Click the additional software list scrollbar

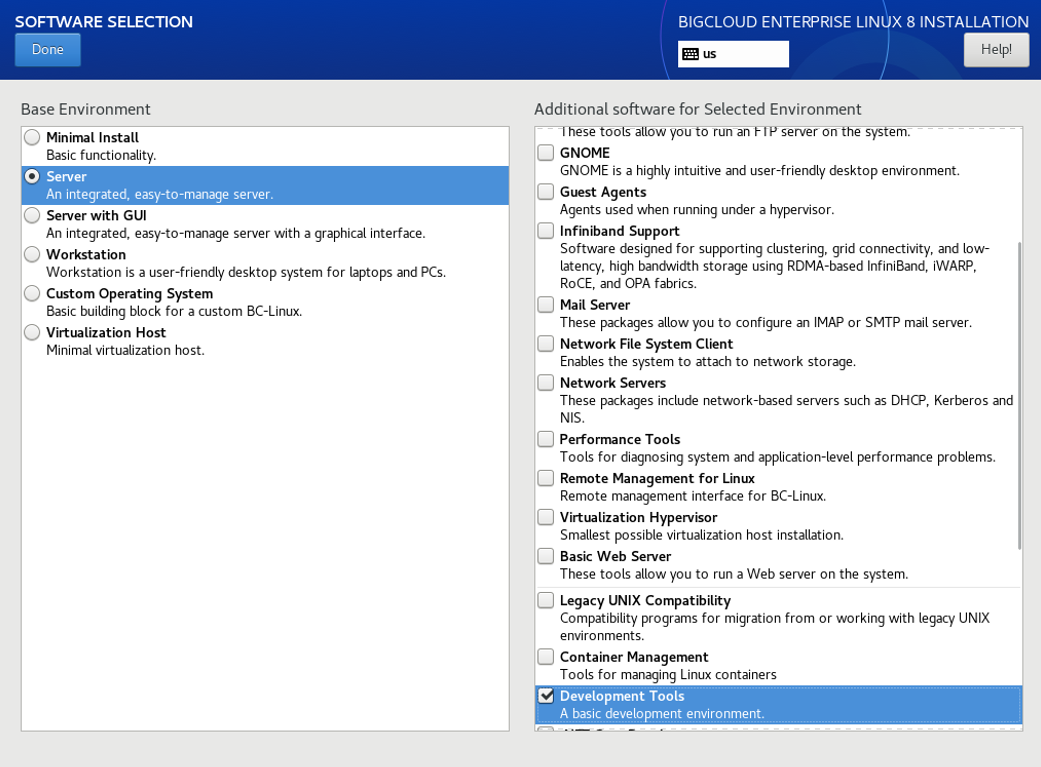[x=1019, y=396]
